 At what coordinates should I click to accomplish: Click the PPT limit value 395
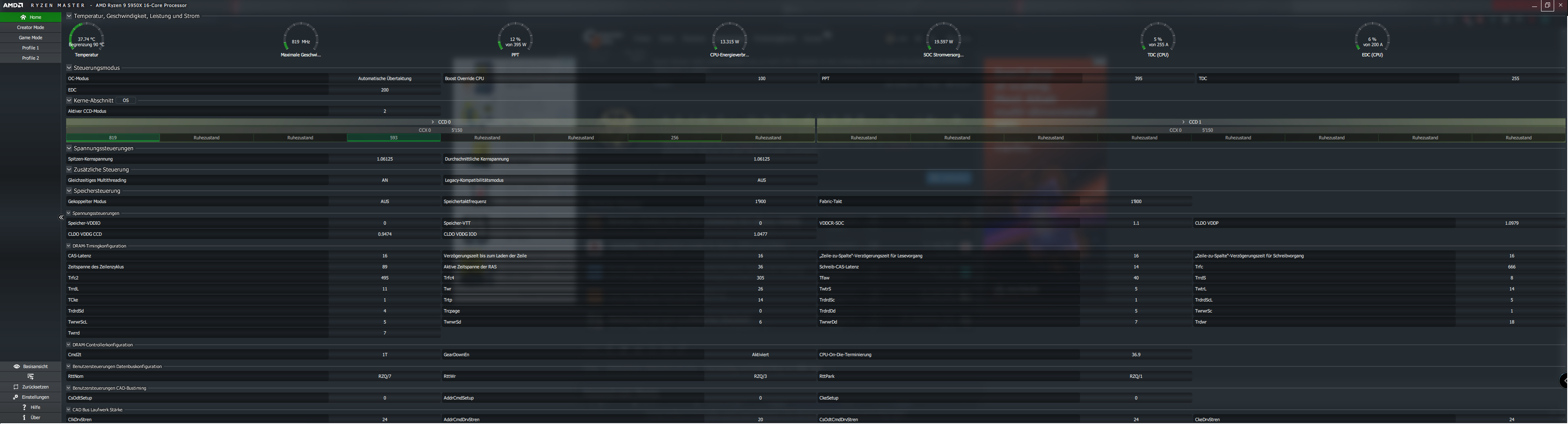pyautogui.click(x=1138, y=78)
